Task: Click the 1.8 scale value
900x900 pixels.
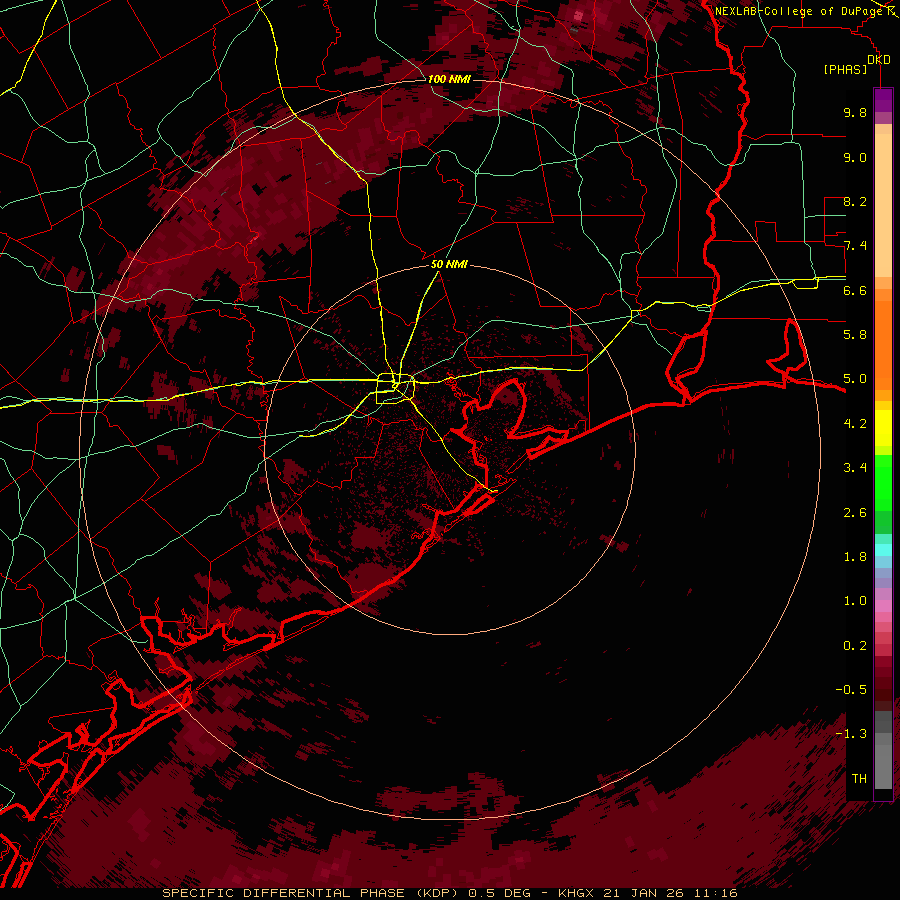Action: point(855,556)
